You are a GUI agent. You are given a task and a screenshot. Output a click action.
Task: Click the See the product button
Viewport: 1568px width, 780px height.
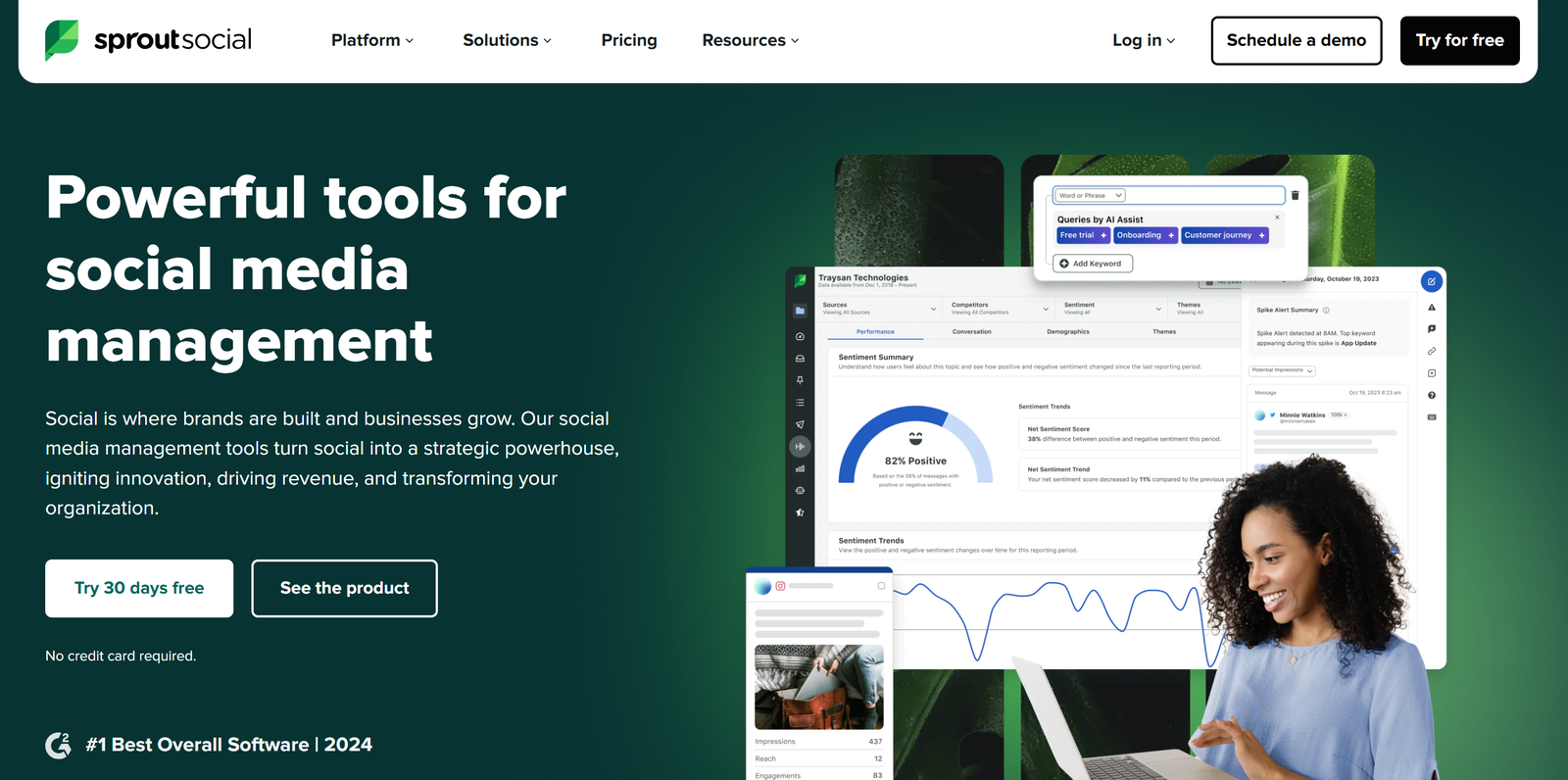[344, 588]
